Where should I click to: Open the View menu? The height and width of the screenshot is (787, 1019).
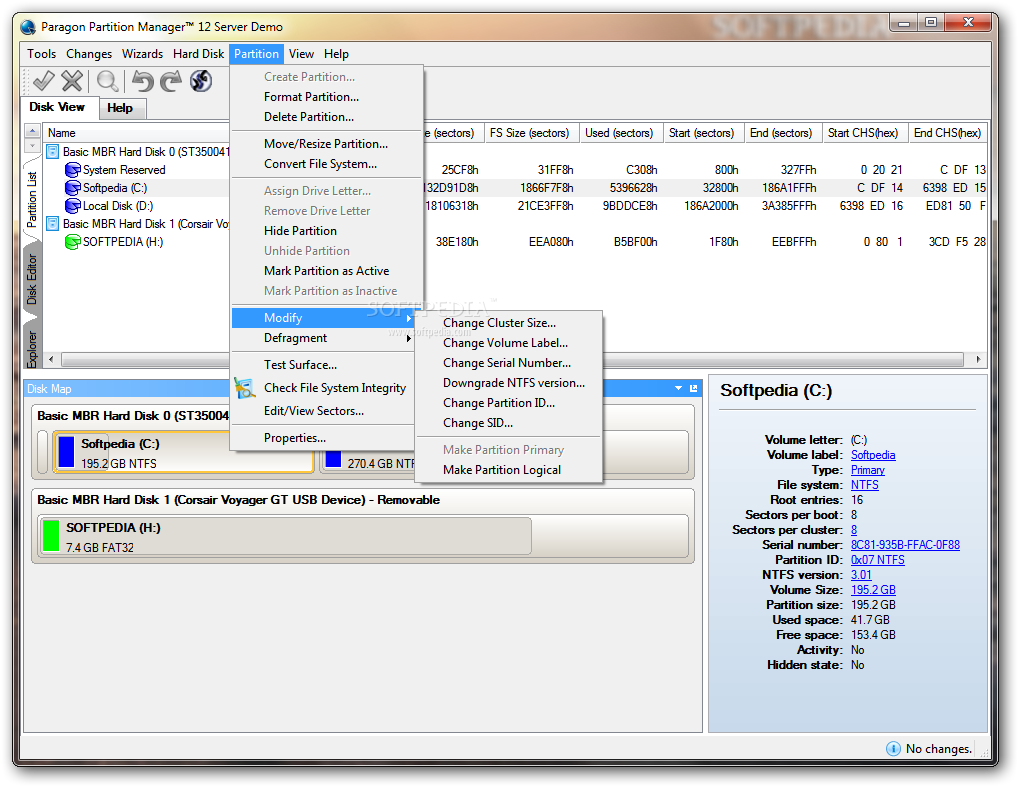[x=302, y=54]
